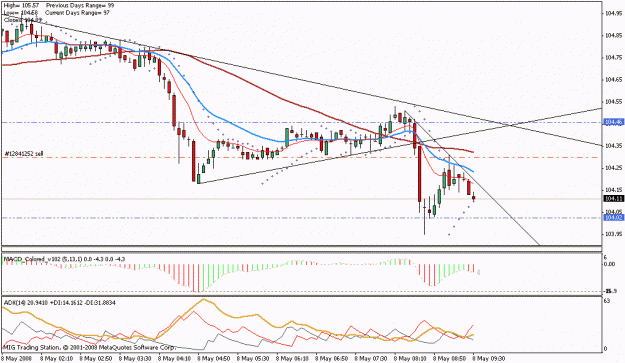Image resolution: width=625 pixels, height=363 pixels.
Task: Click the MIG Trading Station copyright text
Action: pos(89,347)
